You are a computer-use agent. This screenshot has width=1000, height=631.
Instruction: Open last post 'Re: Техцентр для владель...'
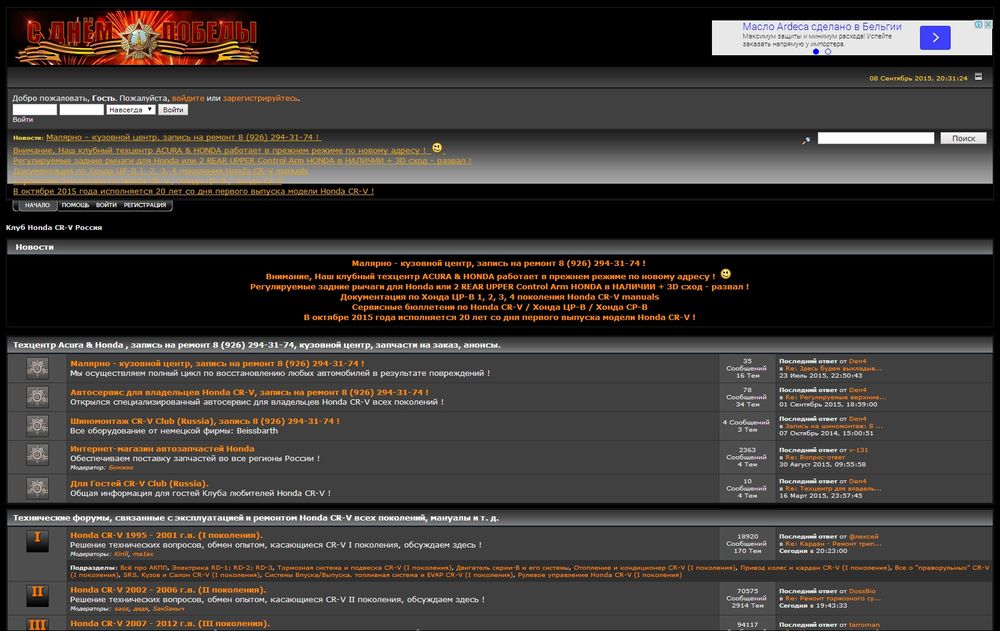[833, 488]
